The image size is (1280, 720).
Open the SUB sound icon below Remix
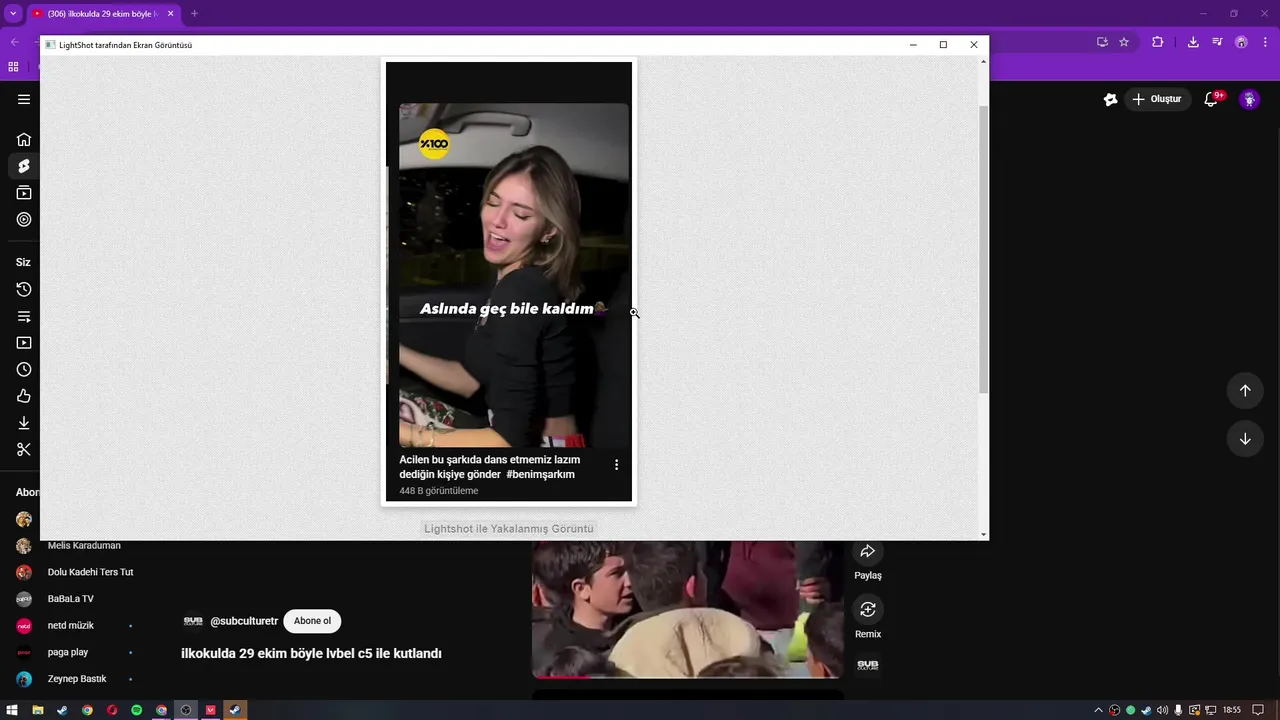point(868,665)
